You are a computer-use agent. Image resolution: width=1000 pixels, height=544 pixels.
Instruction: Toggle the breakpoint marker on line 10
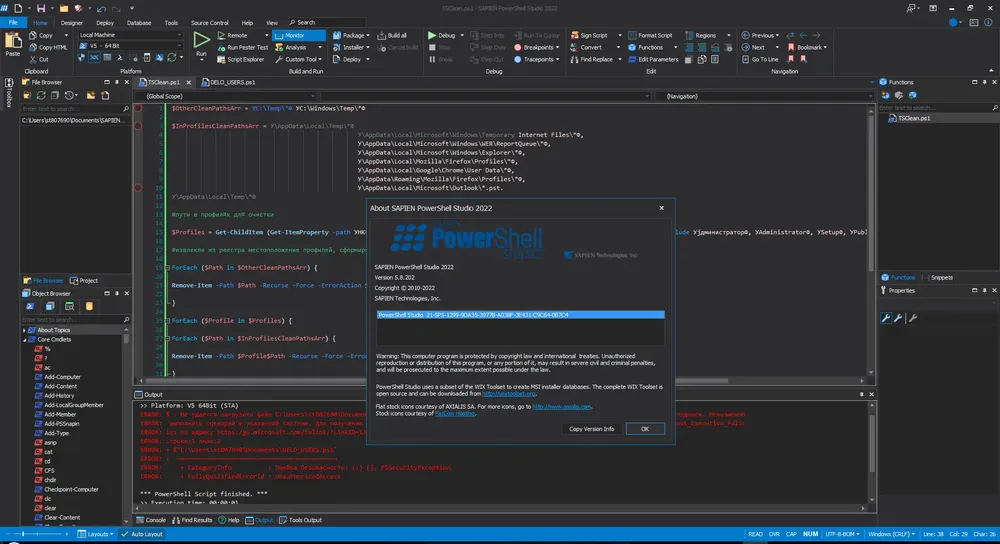tap(138, 188)
